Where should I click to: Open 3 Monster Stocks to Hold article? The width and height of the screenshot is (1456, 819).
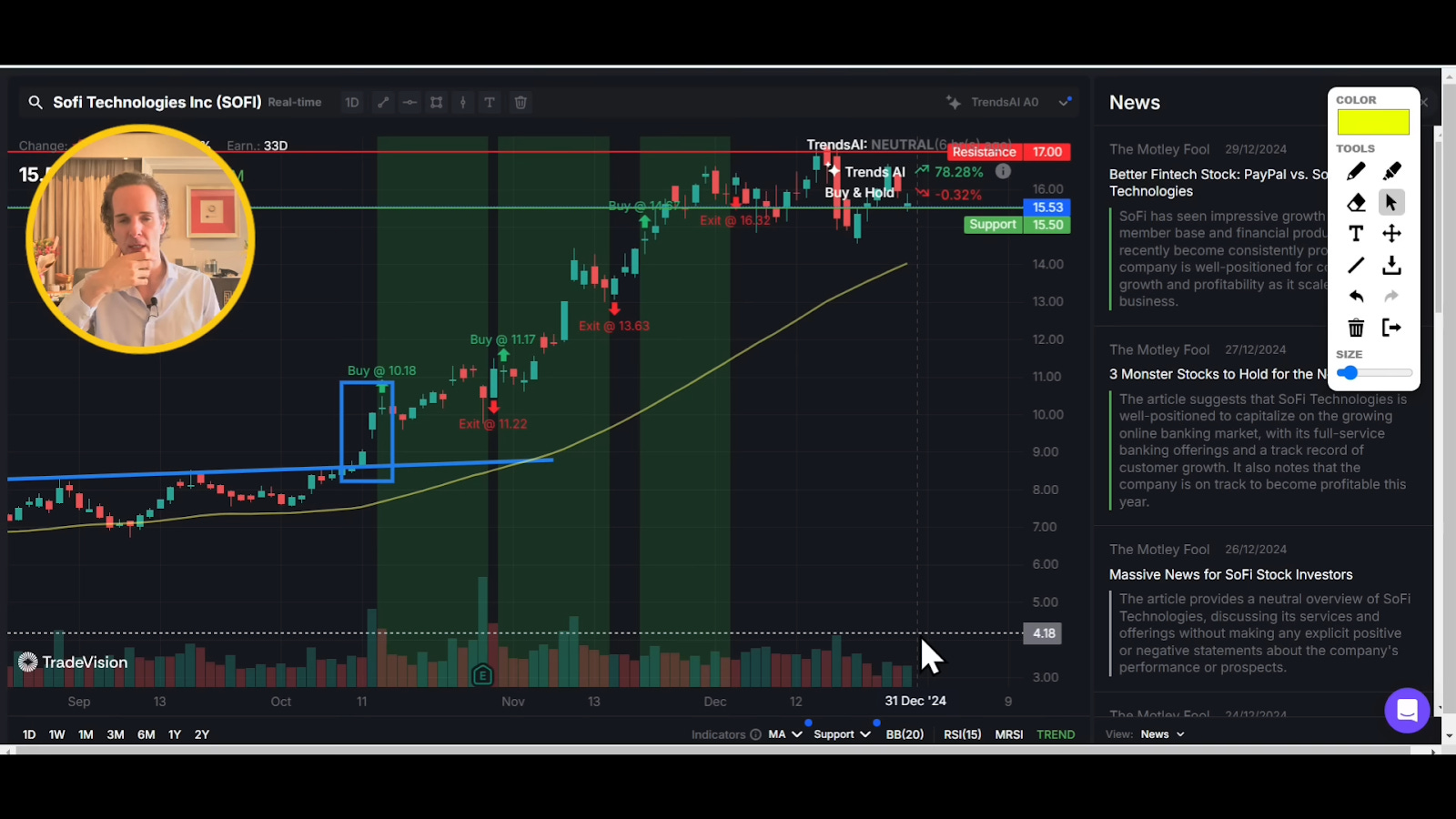[1218, 374]
